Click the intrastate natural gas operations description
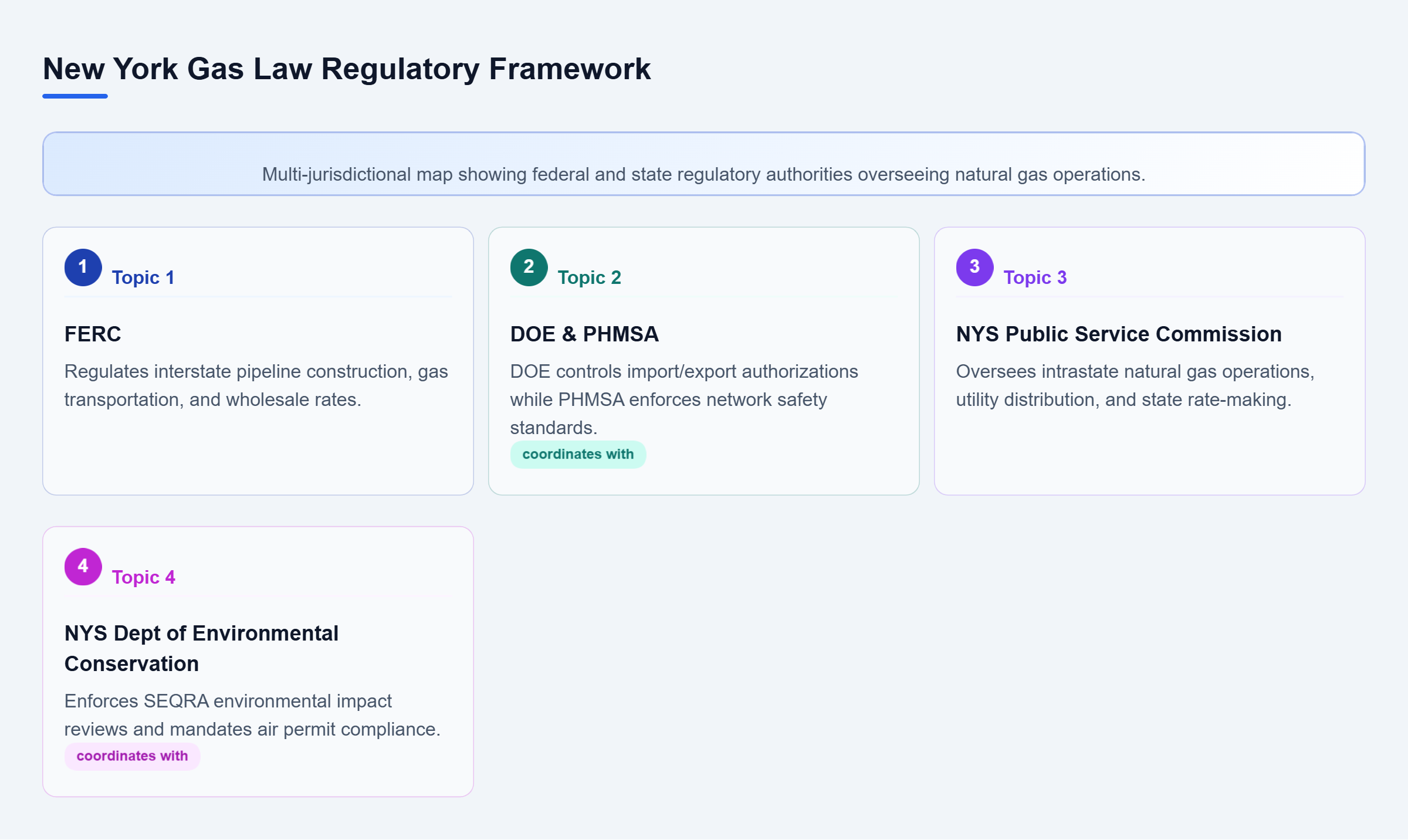 point(1135,385)
